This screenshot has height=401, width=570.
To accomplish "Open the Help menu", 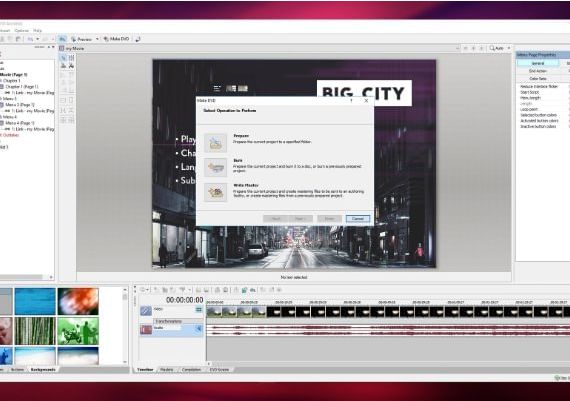I will [37, 31].
